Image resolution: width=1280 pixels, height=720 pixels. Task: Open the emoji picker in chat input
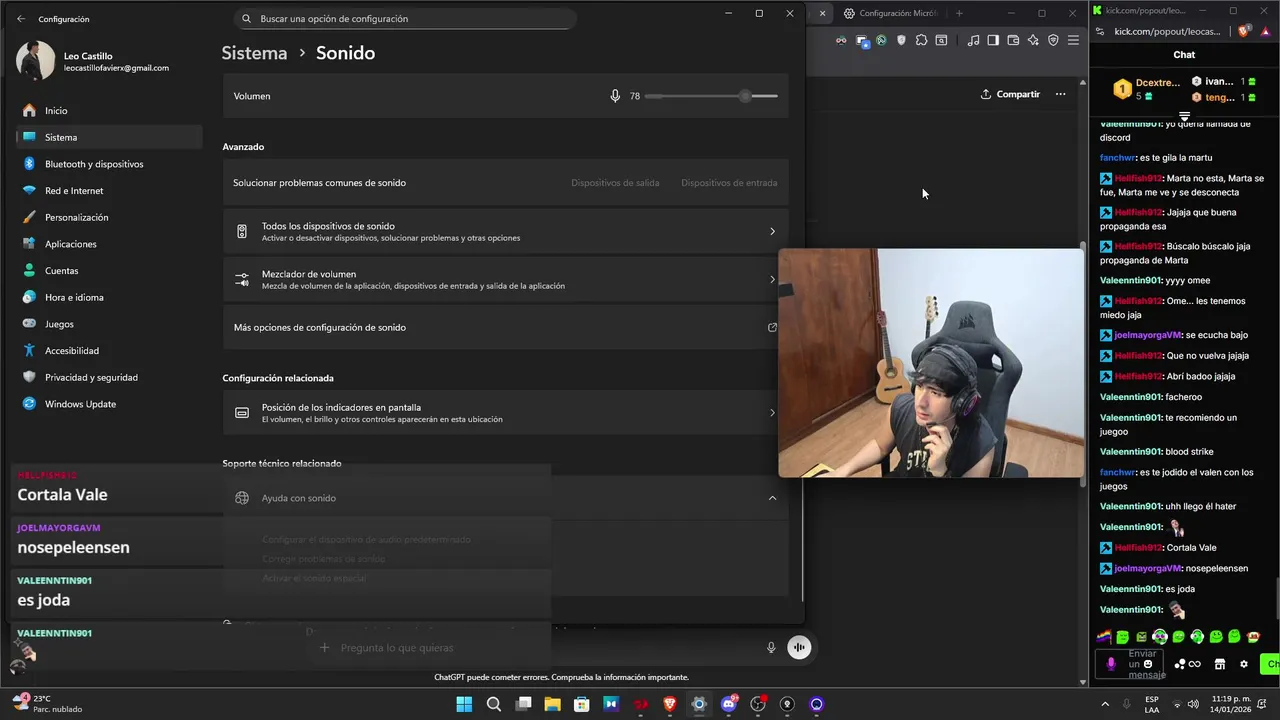(1148, 664)
